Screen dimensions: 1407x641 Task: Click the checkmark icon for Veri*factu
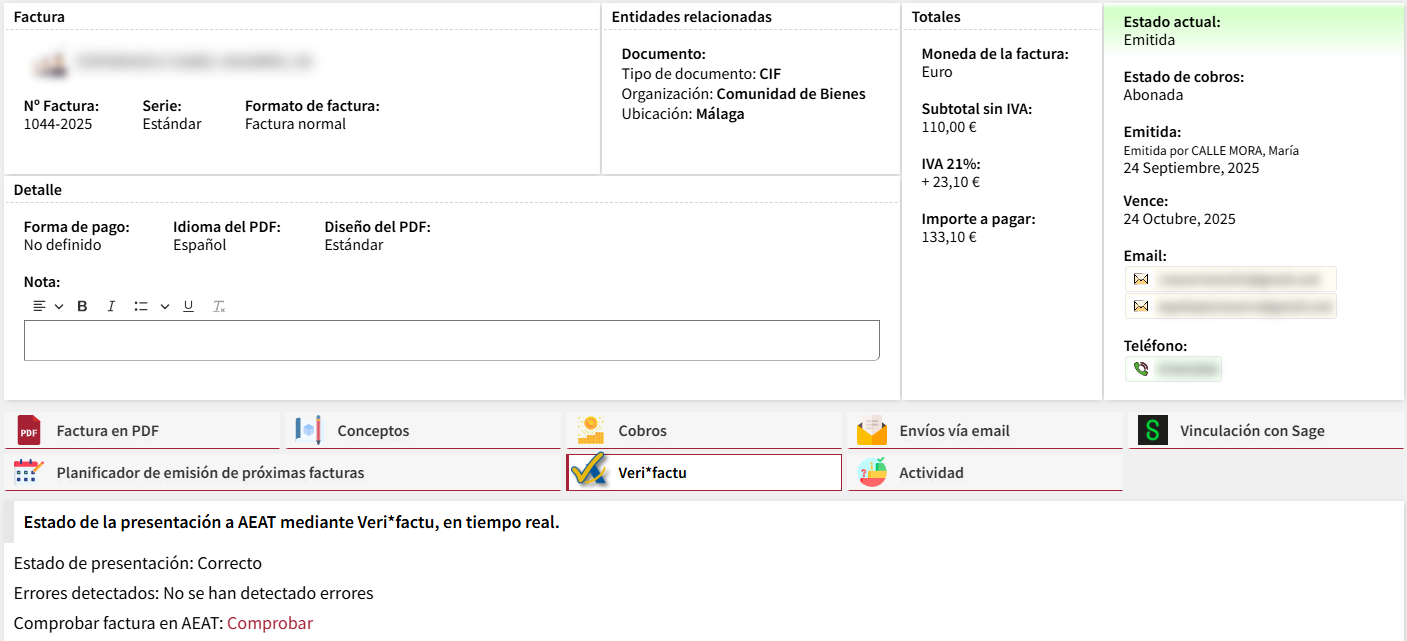589,473
